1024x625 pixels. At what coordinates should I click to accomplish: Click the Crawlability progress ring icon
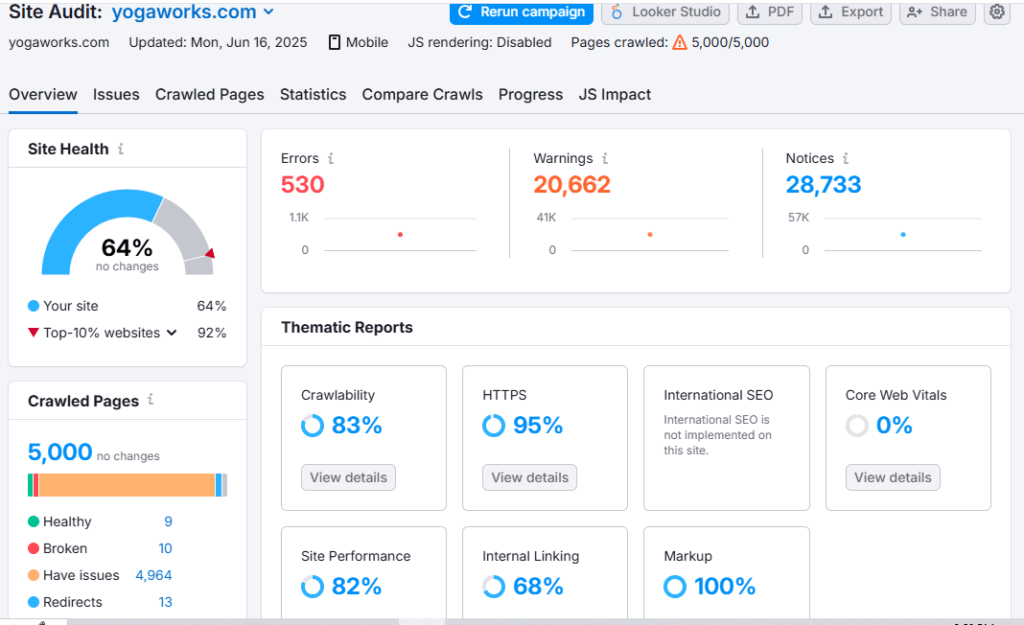tap(312, 426)
